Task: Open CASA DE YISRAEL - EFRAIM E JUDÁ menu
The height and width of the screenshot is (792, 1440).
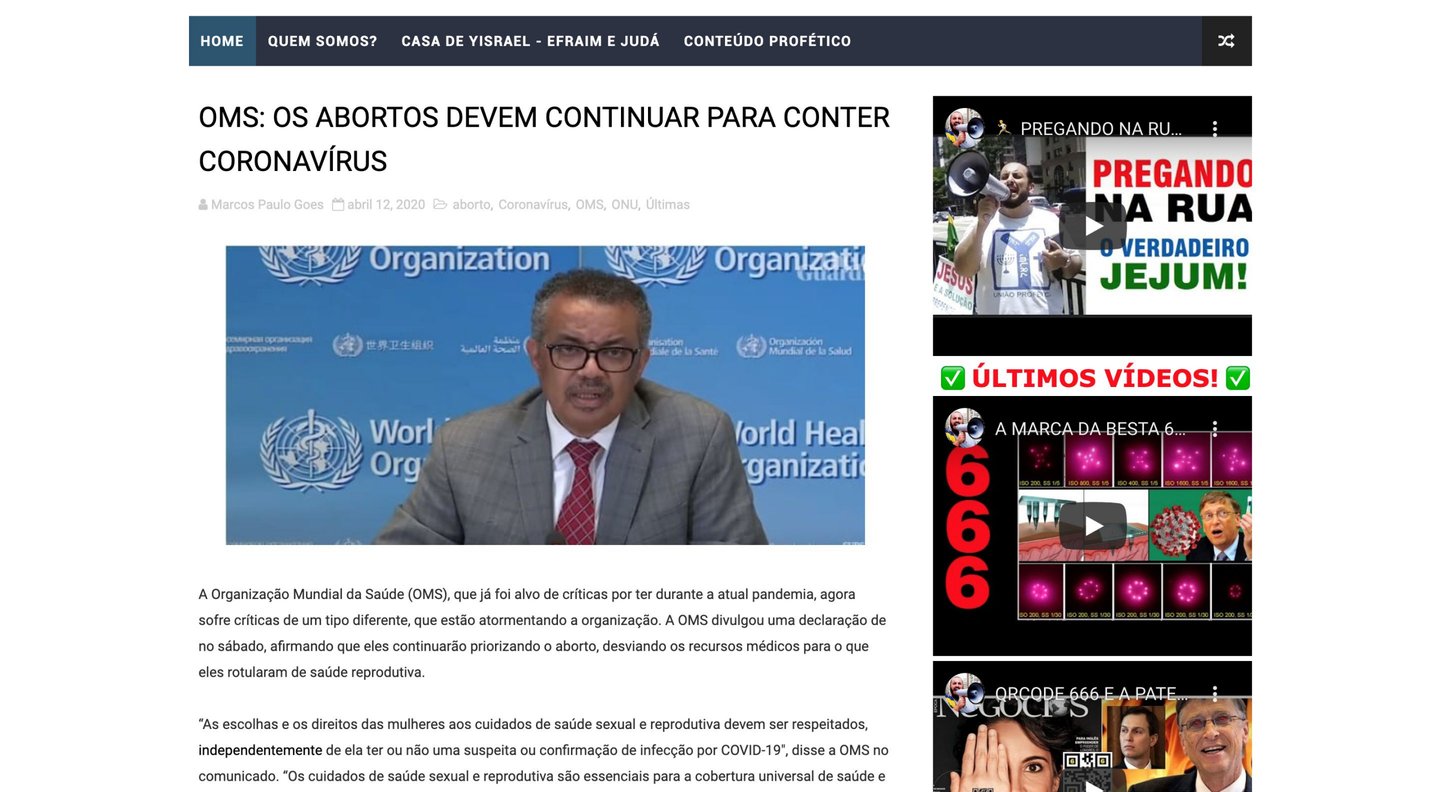Action: pos(530,41)
